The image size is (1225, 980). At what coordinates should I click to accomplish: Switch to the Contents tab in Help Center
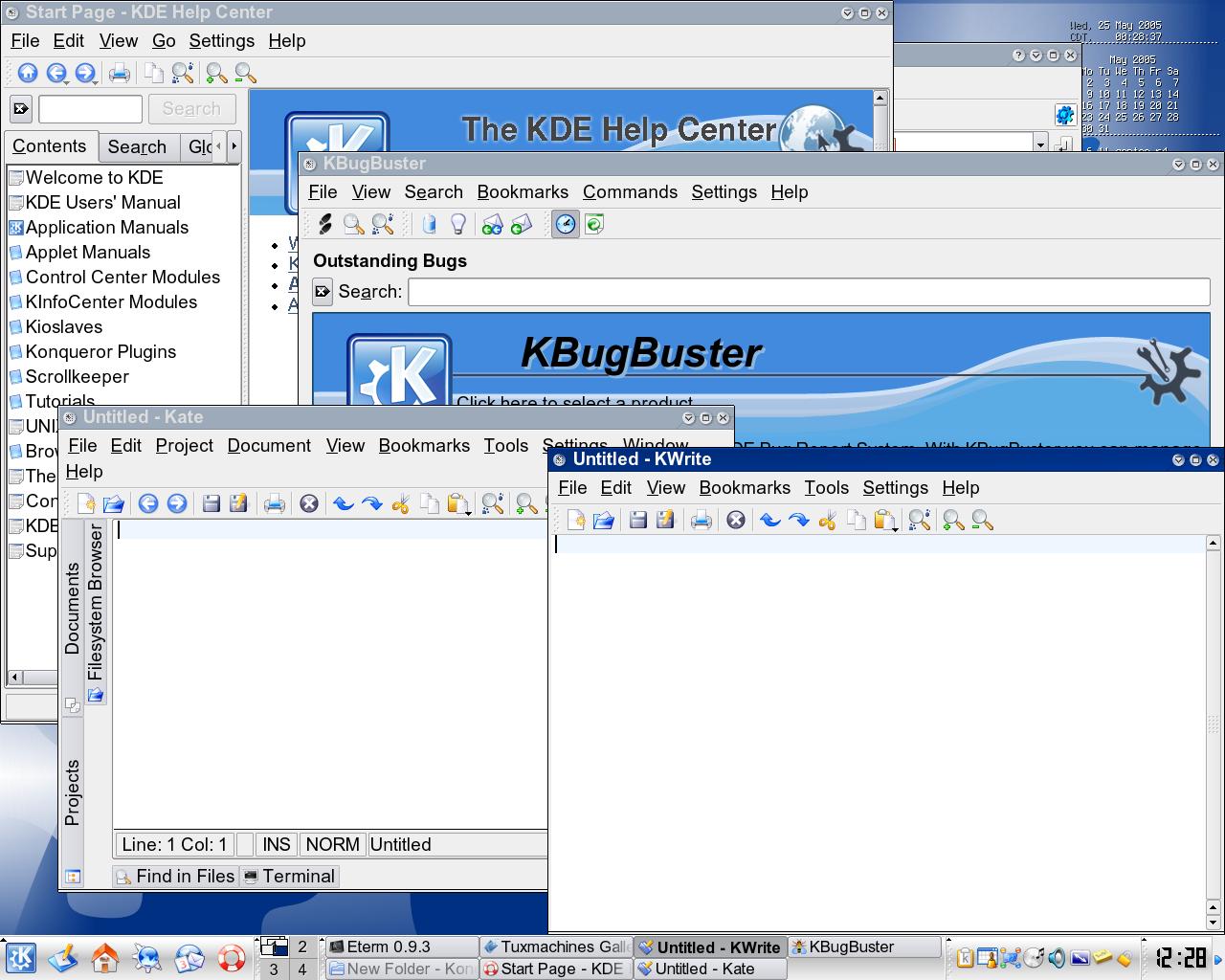50,146
